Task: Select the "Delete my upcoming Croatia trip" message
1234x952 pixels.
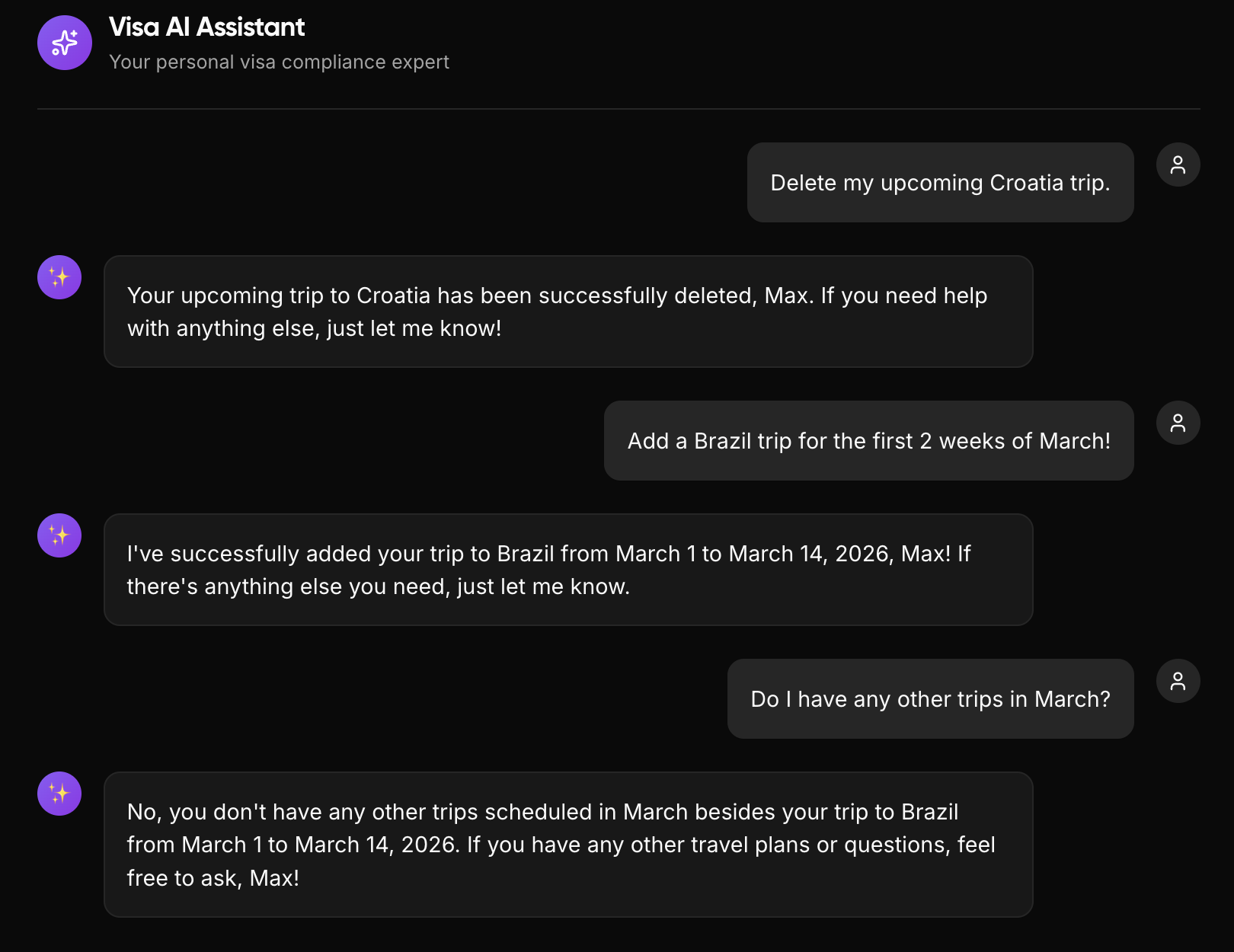Action: tap(939, 183)
